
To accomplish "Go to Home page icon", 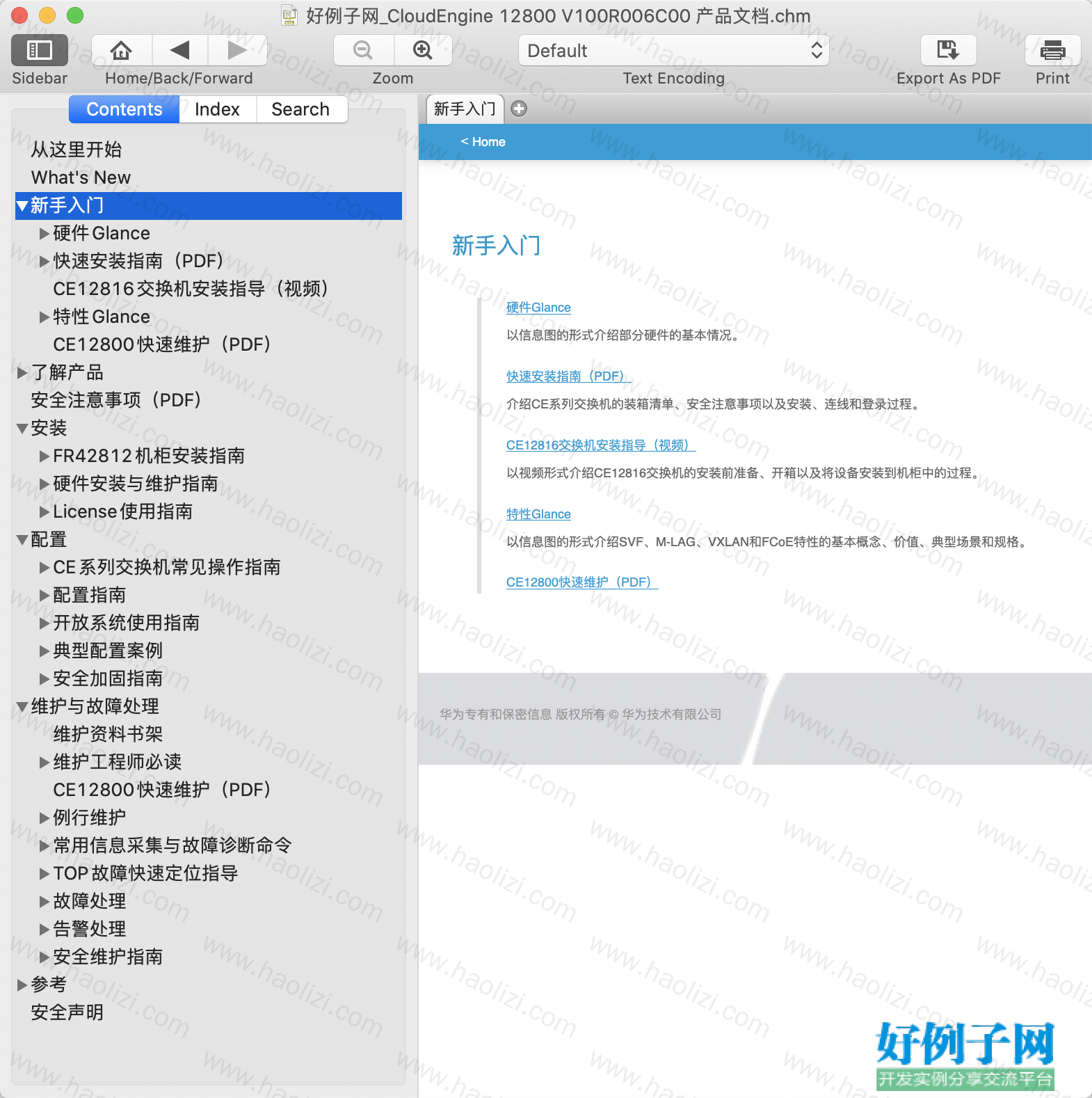I will (x=121, y=50).
